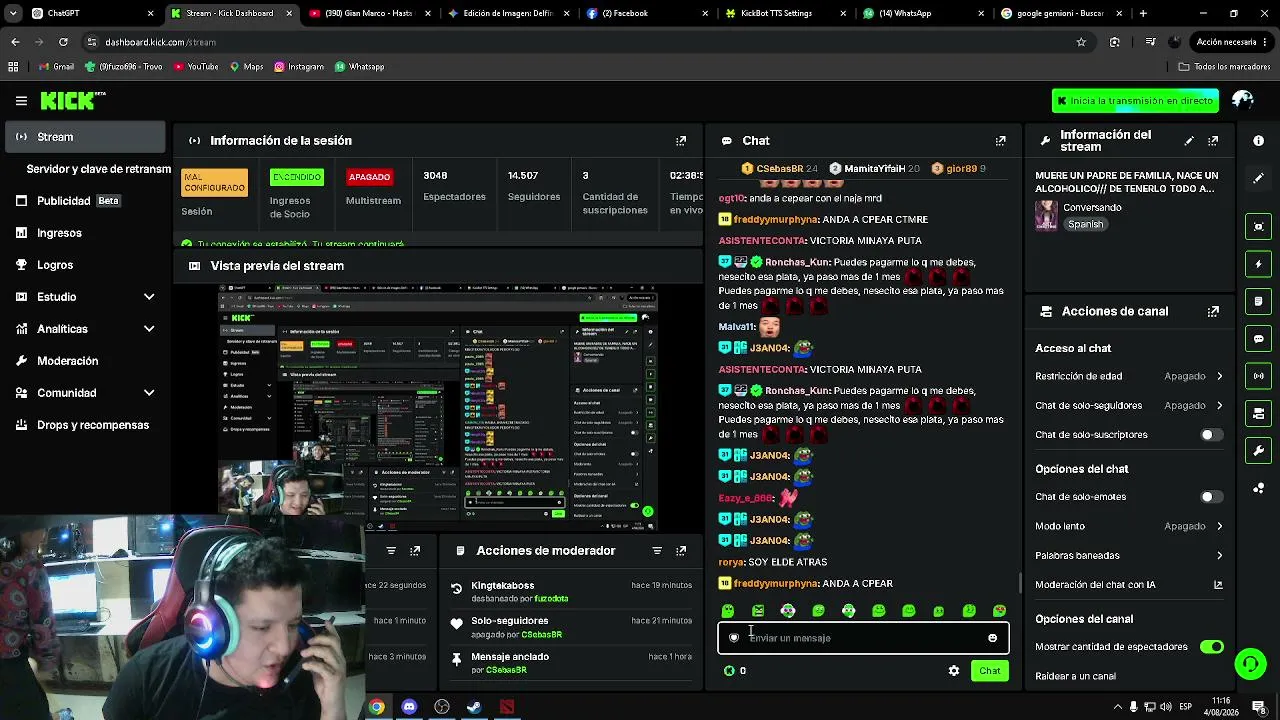1280x720 pixels.
Task: Open the emoji picker in message box
Action: pyautogui.click(x=992, y=638)
